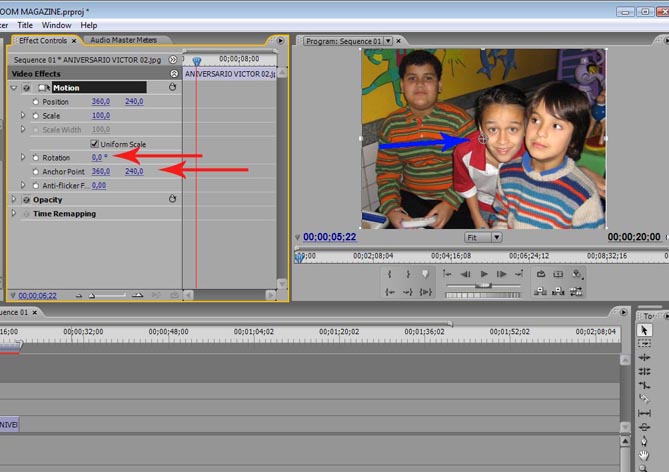Uncheck the Uniform Scale checkbox
Viewport: 669px width, 472px height.
95,144
